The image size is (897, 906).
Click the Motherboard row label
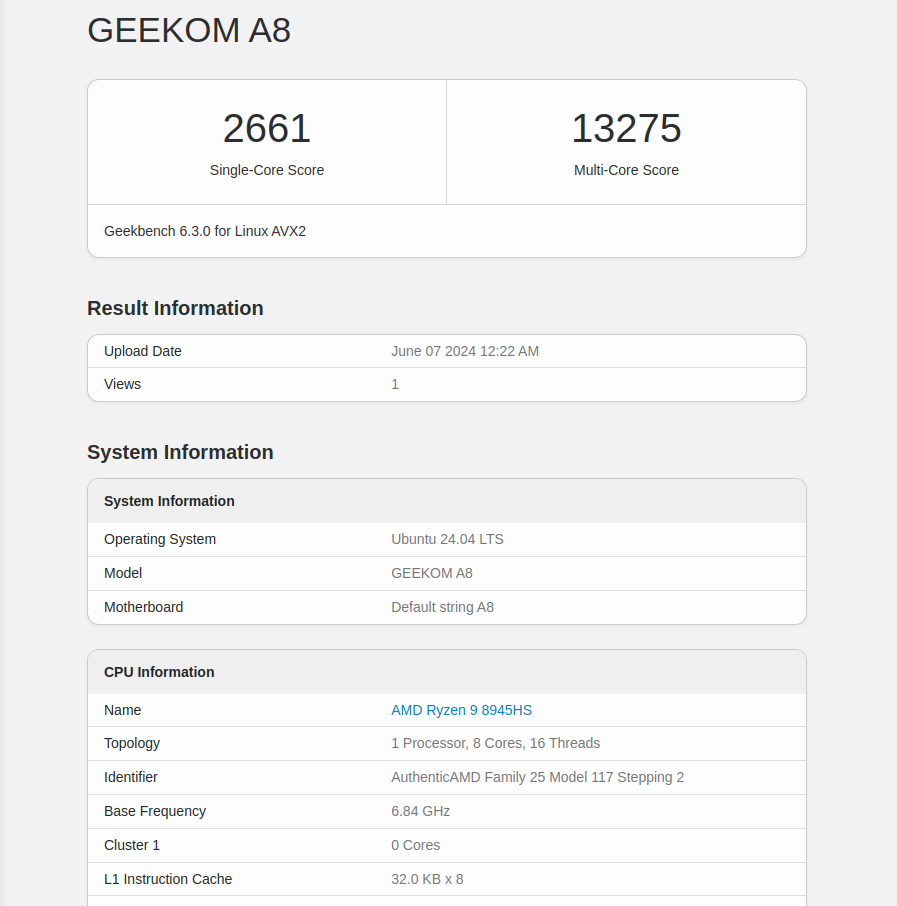coord(143,607)
